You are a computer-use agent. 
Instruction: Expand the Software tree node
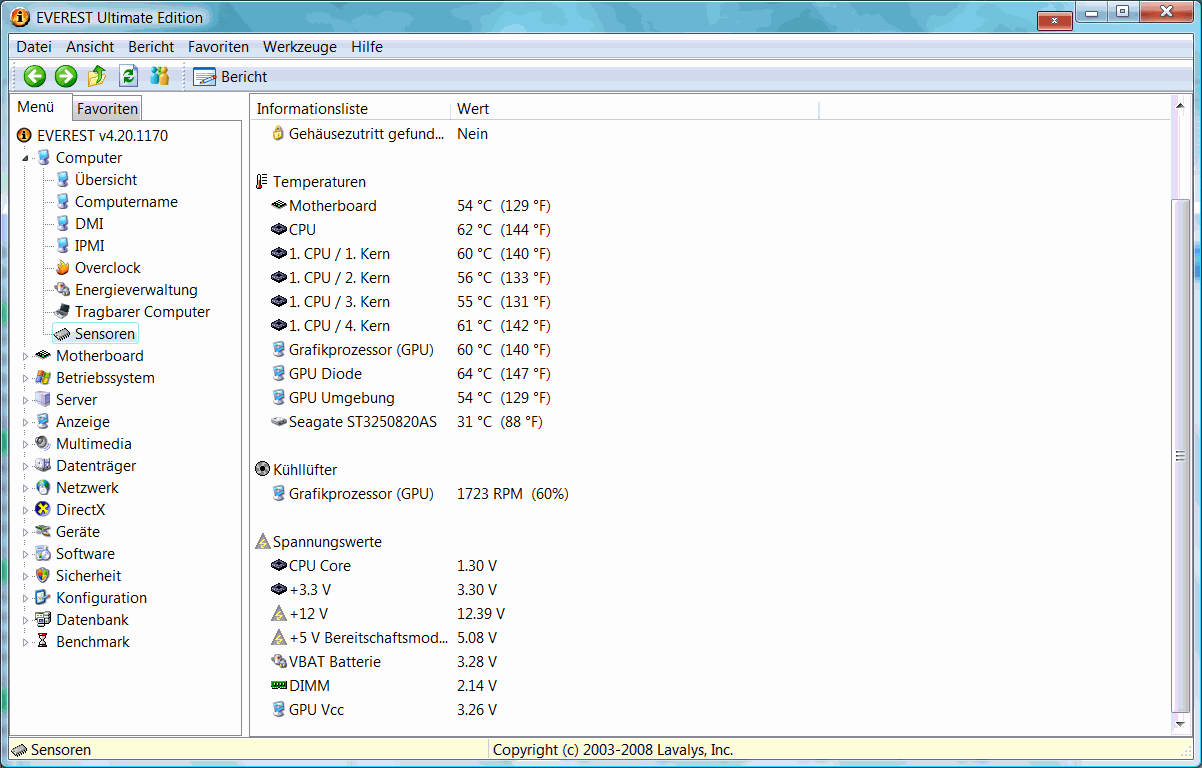pos(26,554)
